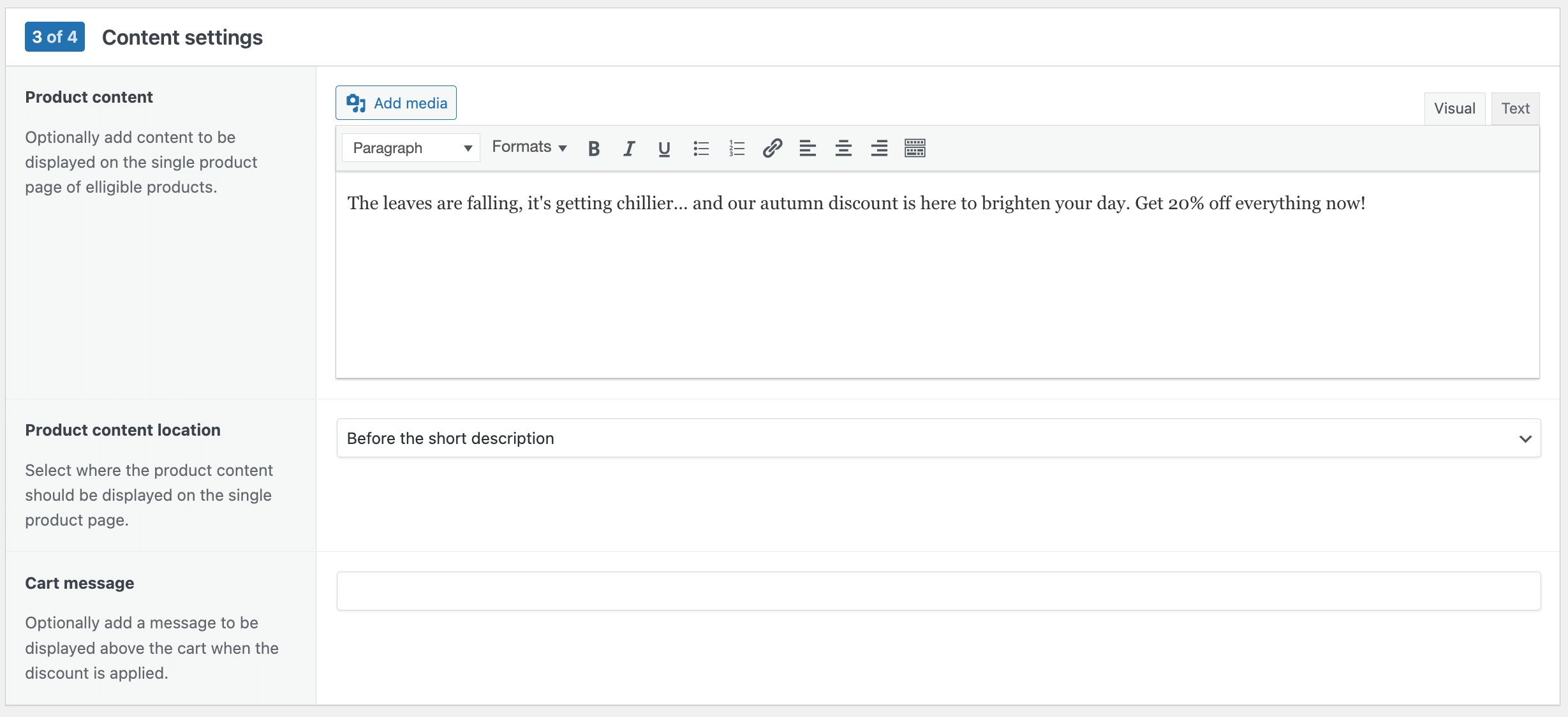Screen dimensions: 1568x717
Task: Open the Formats dropdown menu
Action: pos(529,147)
